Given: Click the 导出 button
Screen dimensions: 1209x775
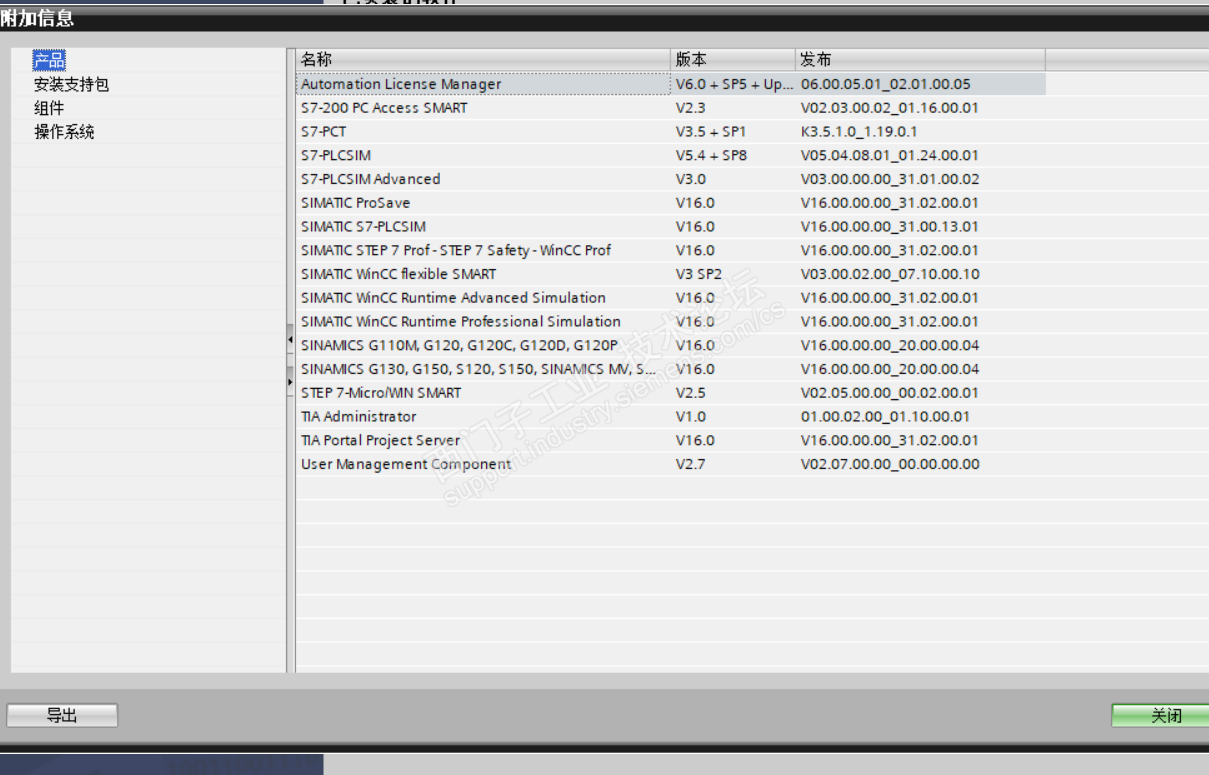Looking at the screenshot, I should [62, 715].
